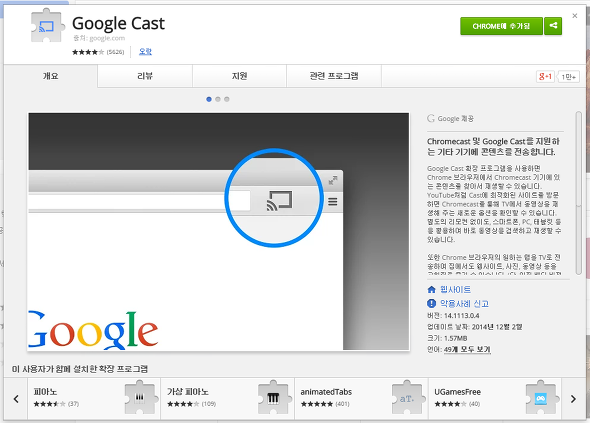Screen dimensions: 590x423
Task: Click the update date 2014년 12월 2일
Action: tap(497, 327)
